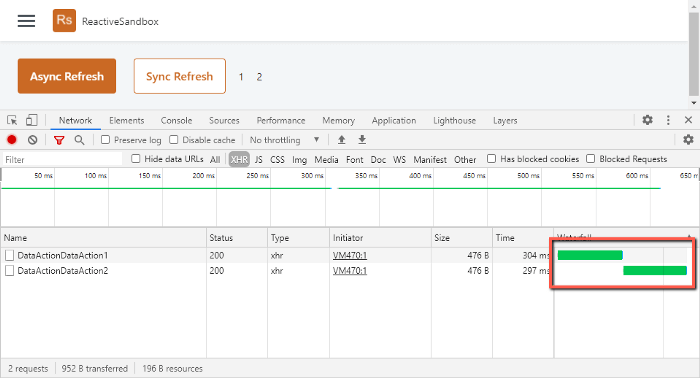Sort by the Name column header
Screen dimensions: 700x378
(104, 238)
